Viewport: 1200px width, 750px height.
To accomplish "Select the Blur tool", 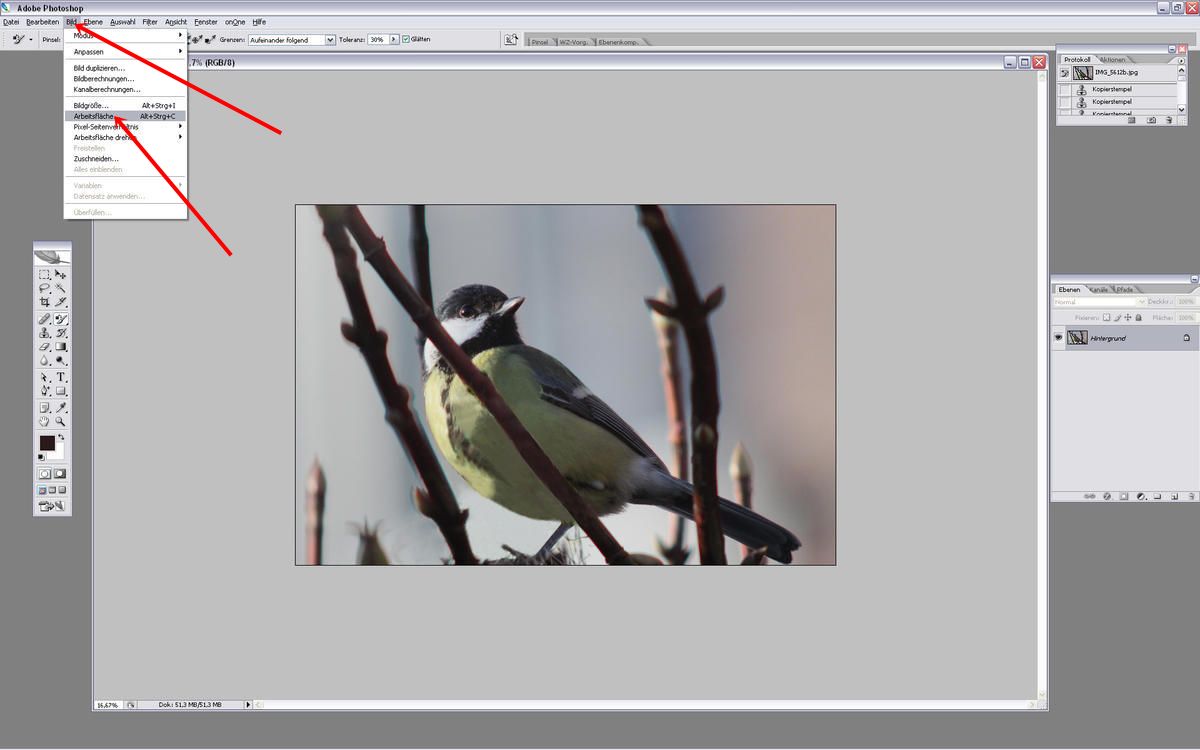I will click(x=44, y=360).
